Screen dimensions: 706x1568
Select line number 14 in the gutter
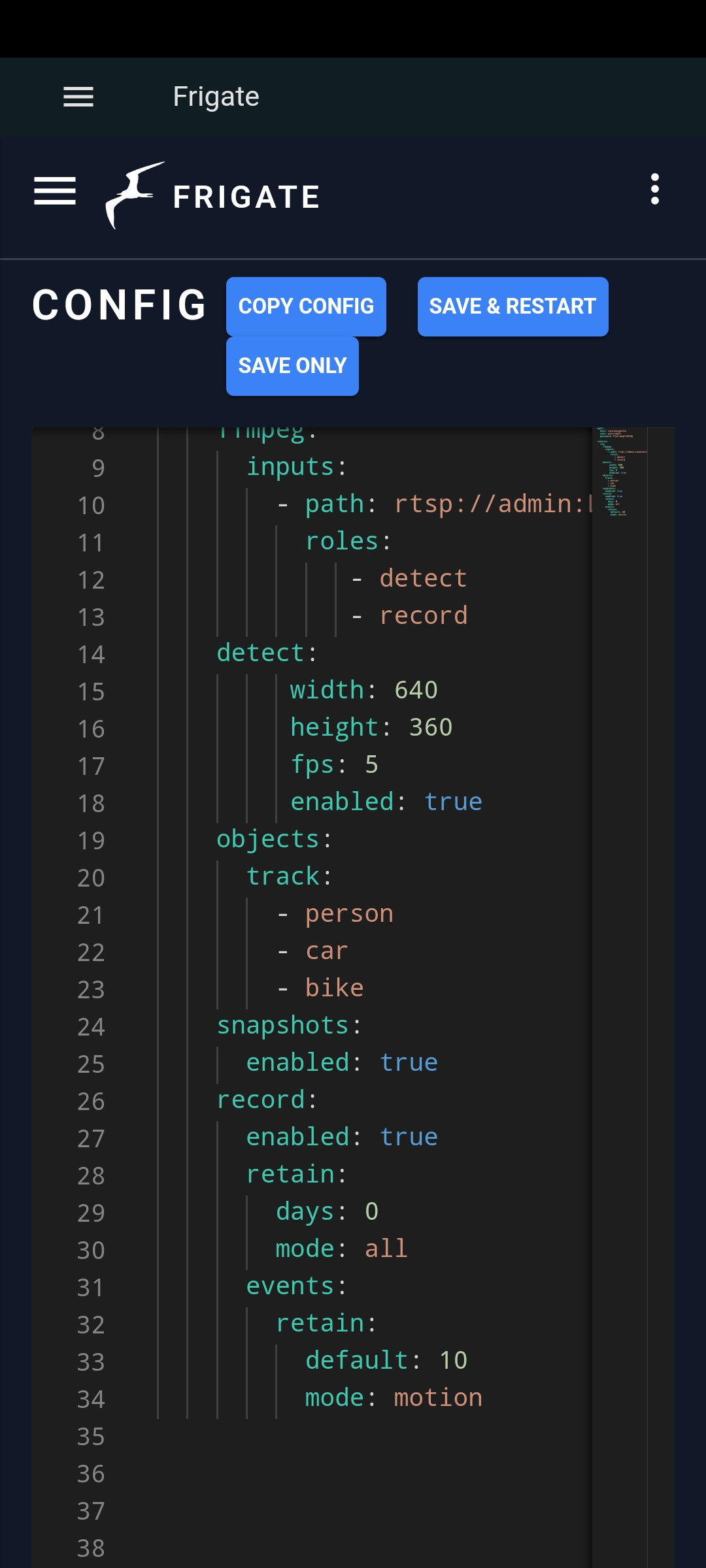tap(91, 655)
